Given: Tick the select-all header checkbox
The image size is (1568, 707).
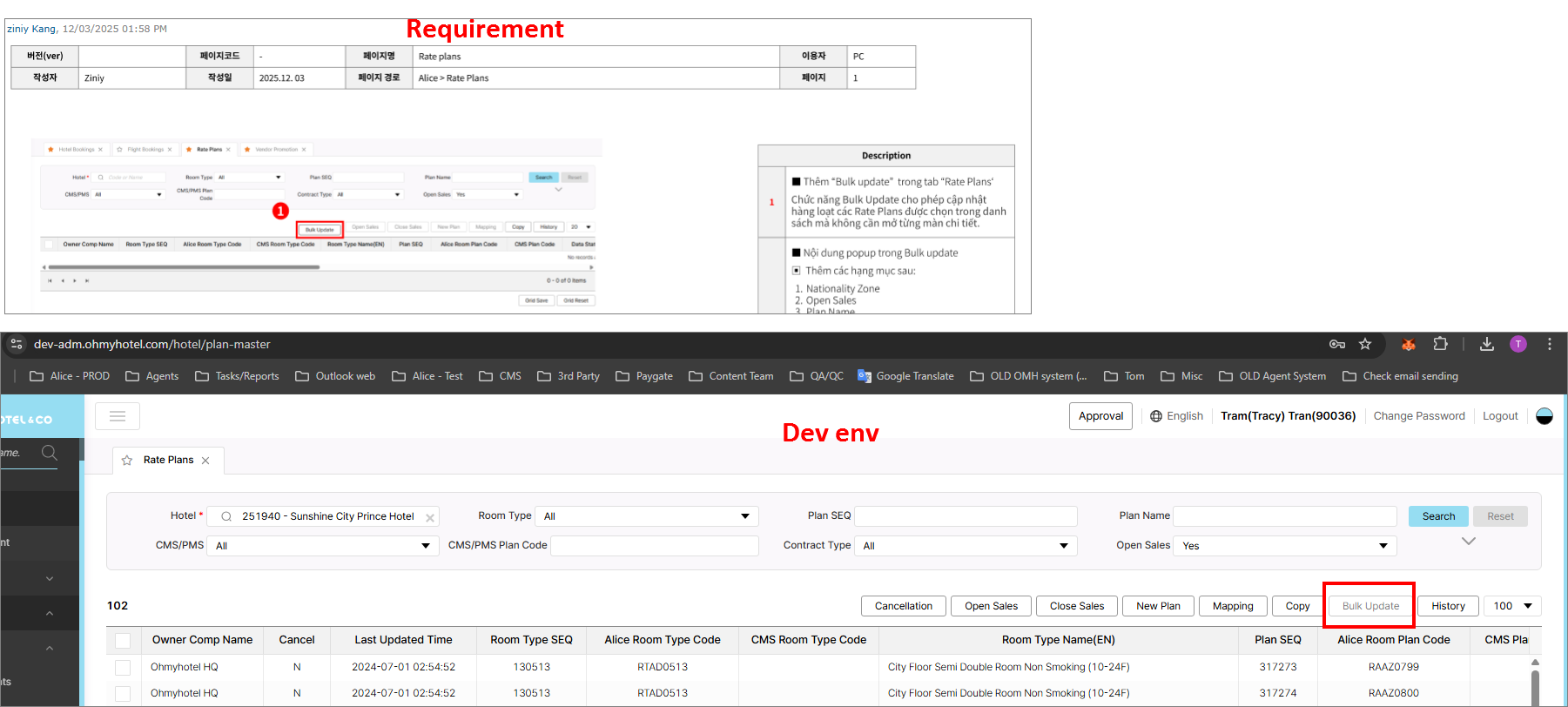Looking at the screenshot, I should point(123,640).
